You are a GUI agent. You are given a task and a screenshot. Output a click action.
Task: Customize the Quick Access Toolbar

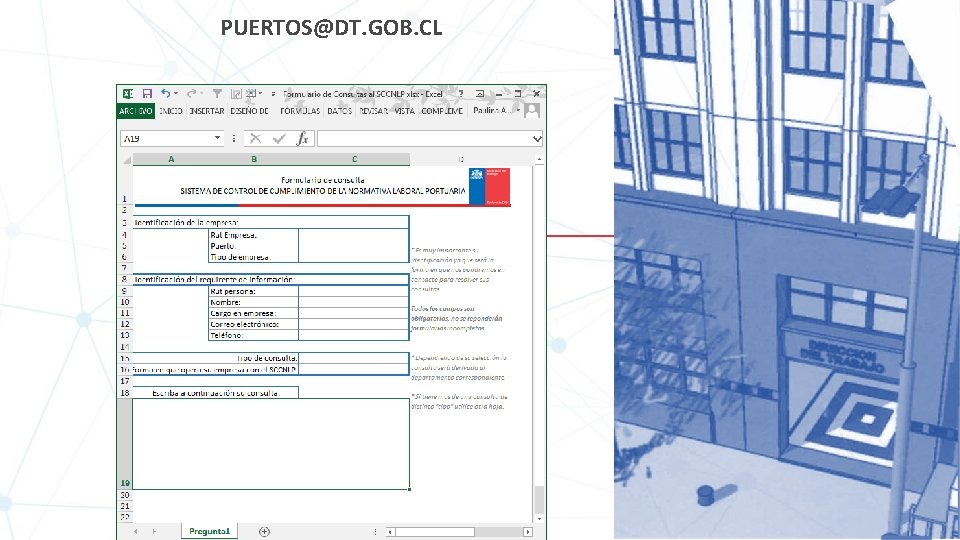(273, 94)
